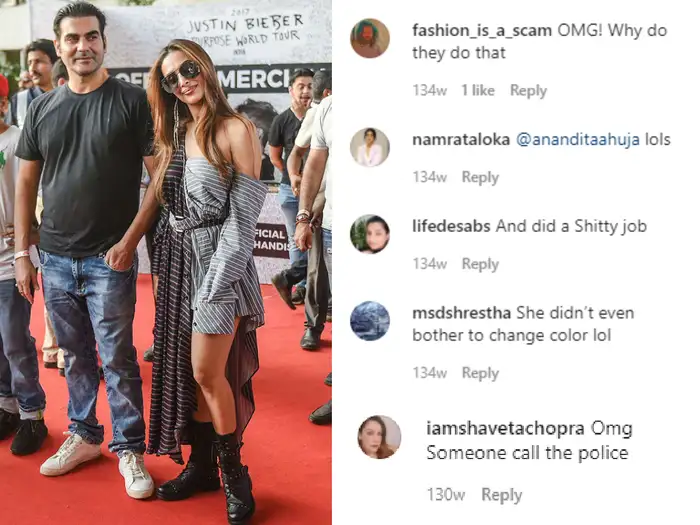View iamshavetachopra profile picture
The image size is (700, 525).
[x=379, y=437]
